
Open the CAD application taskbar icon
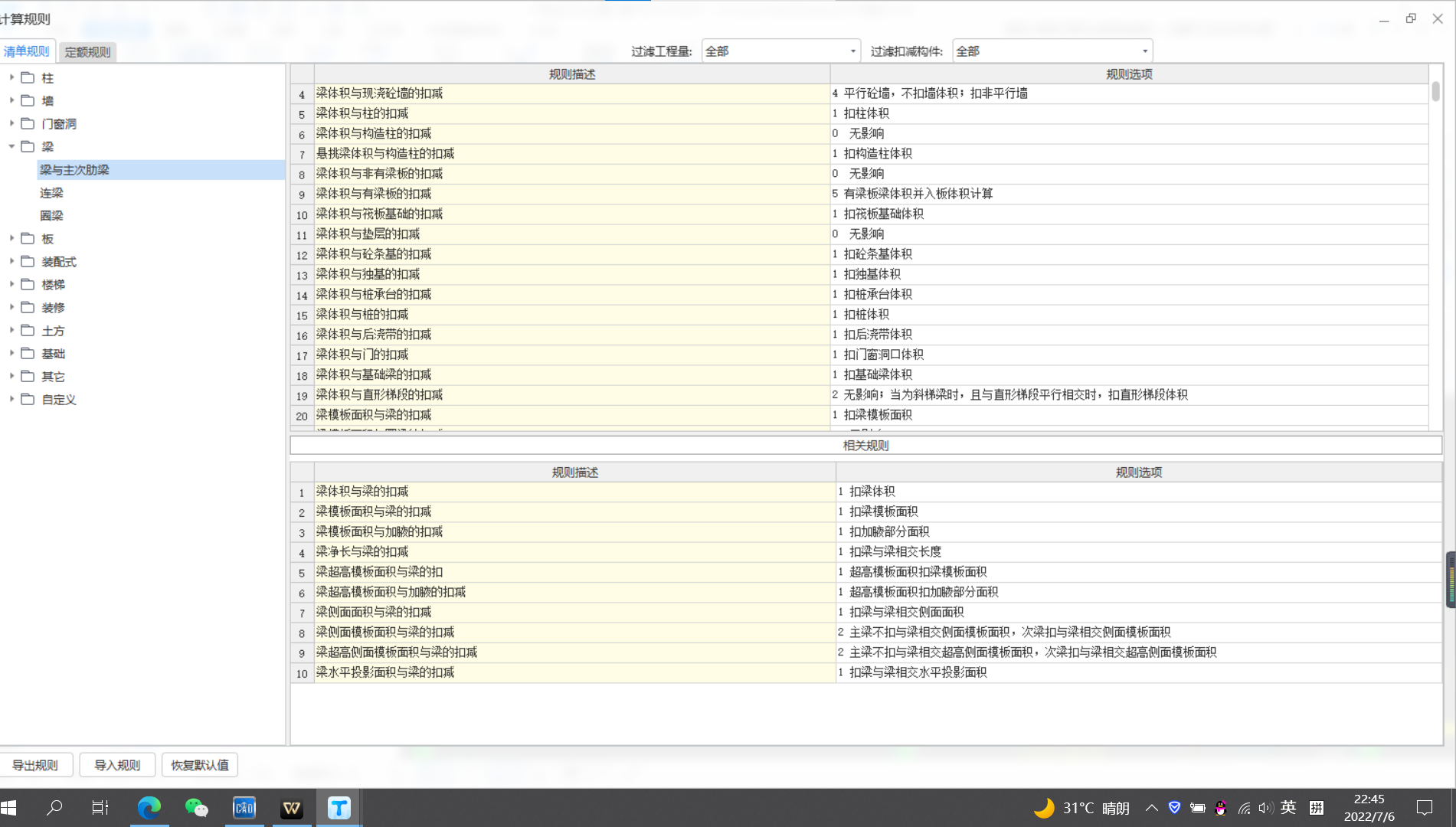pyautogui.click(x=244, y=808)
